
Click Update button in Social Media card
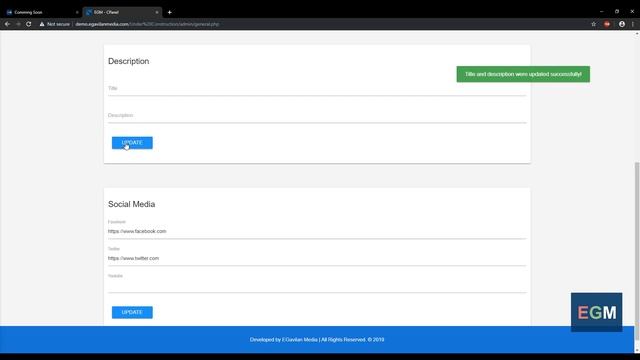tap(132, 312)
